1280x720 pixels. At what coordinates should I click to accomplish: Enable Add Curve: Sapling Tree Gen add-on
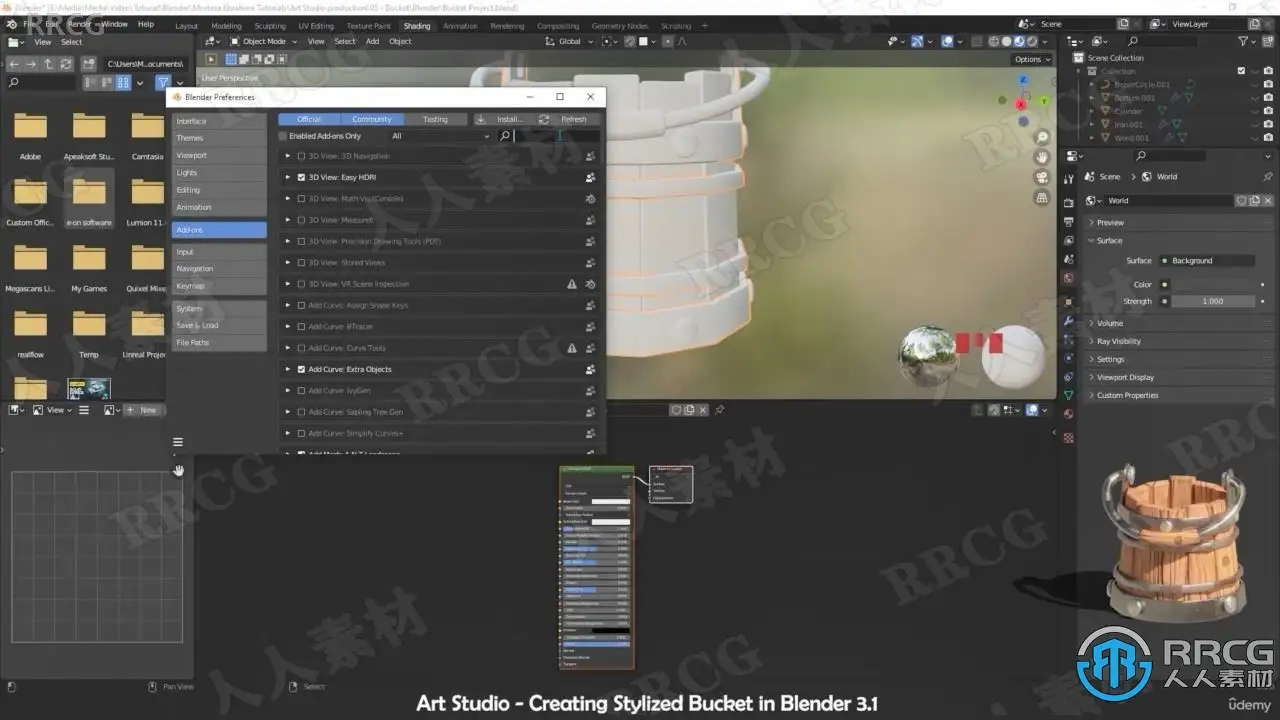(x=301, y=412)
